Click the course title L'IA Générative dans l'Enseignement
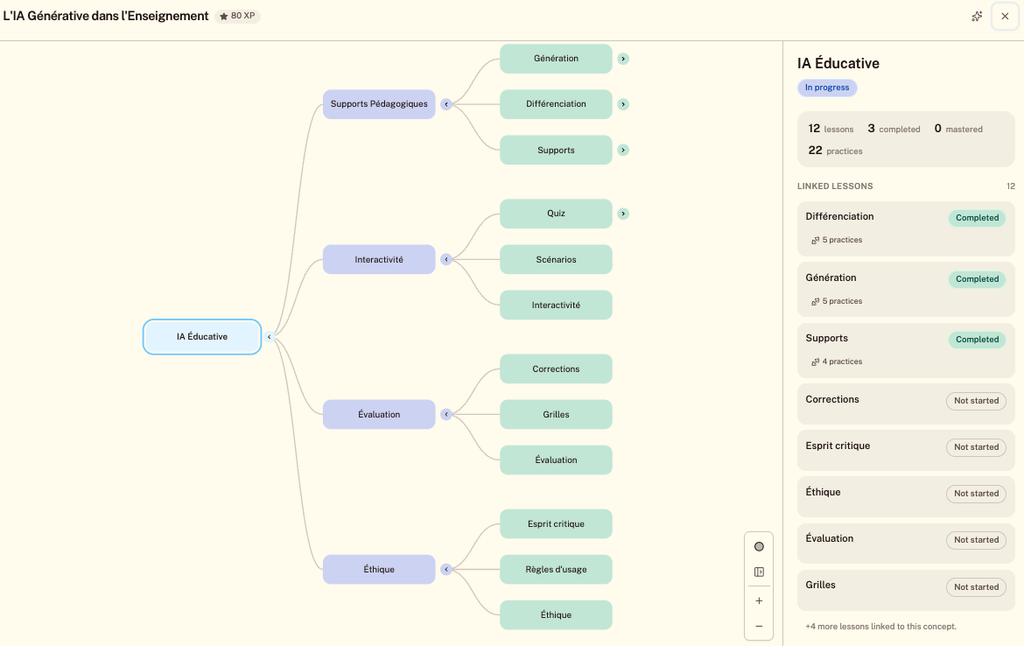1024x646 pixels. [106, 16]
